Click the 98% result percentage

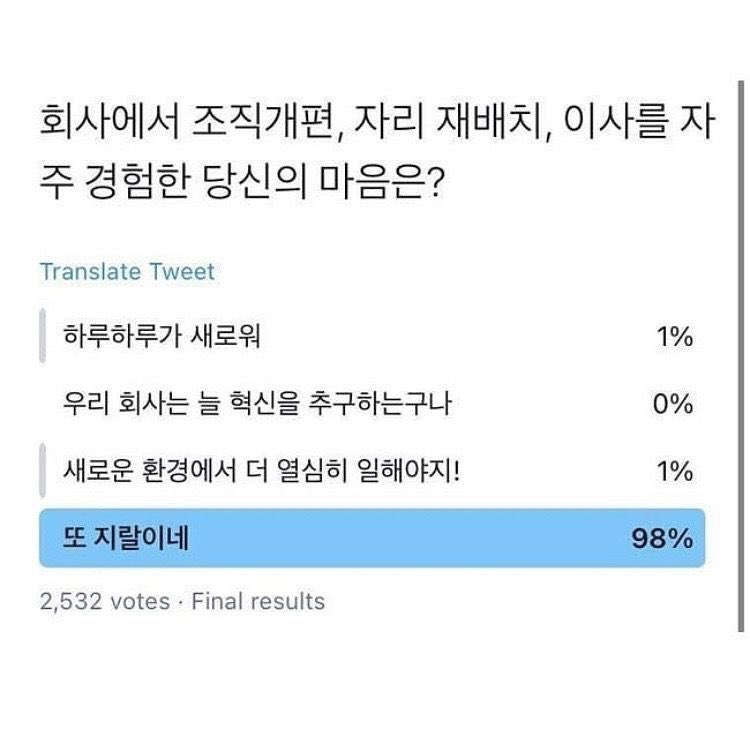(662, 539)
